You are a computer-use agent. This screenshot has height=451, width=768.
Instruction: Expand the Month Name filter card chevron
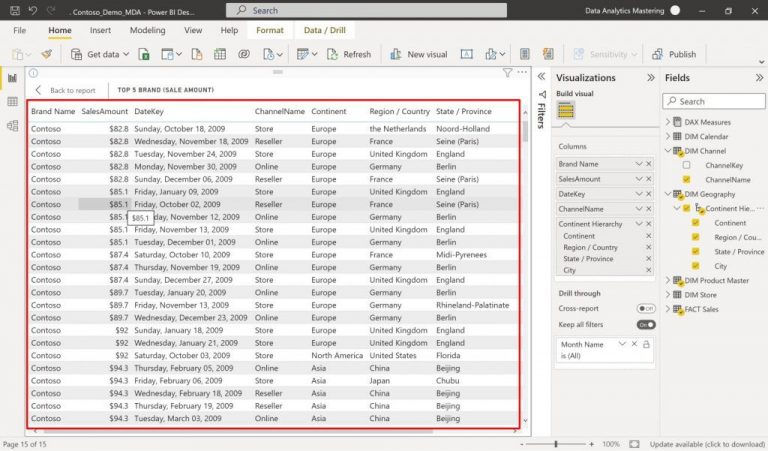coord(622,344)
